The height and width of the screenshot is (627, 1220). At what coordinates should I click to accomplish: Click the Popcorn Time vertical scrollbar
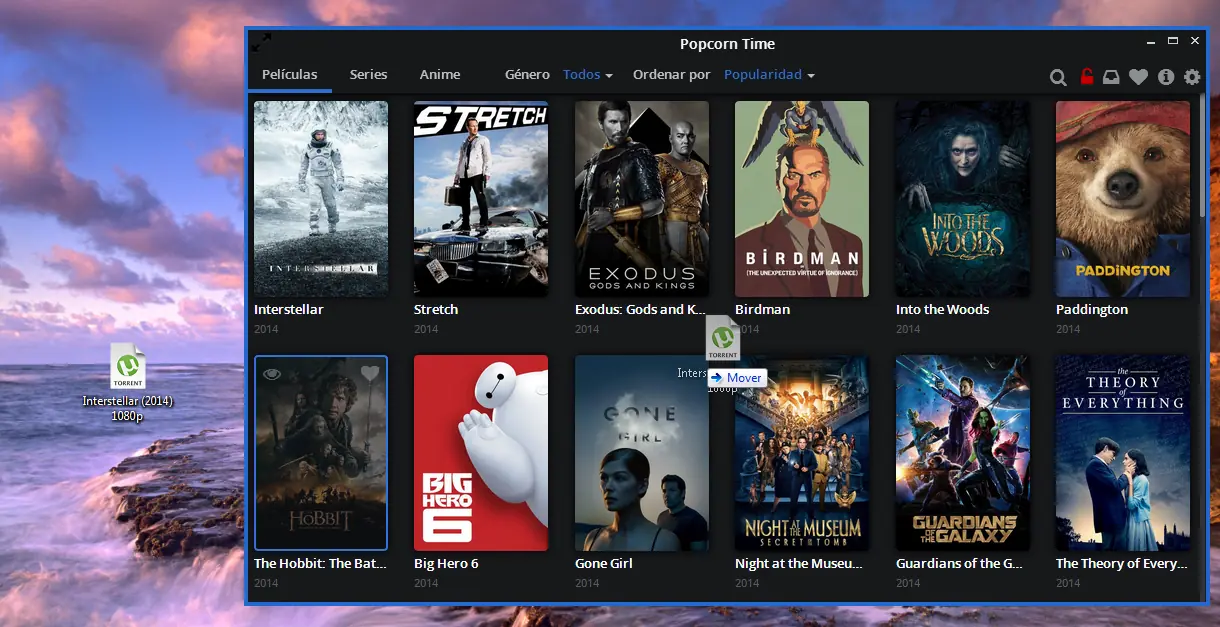(1202, 155)
